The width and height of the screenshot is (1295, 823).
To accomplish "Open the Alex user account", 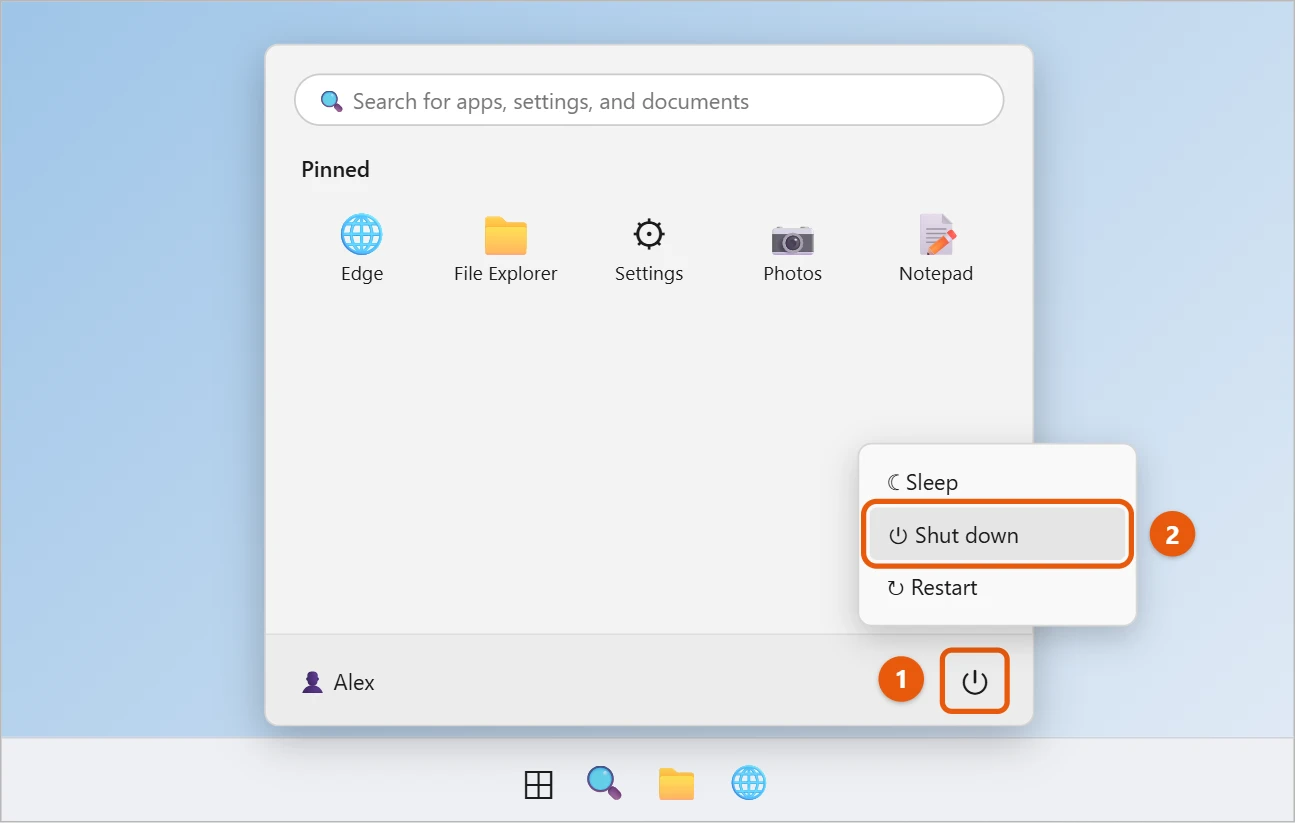I will click(x=338, y=682).
